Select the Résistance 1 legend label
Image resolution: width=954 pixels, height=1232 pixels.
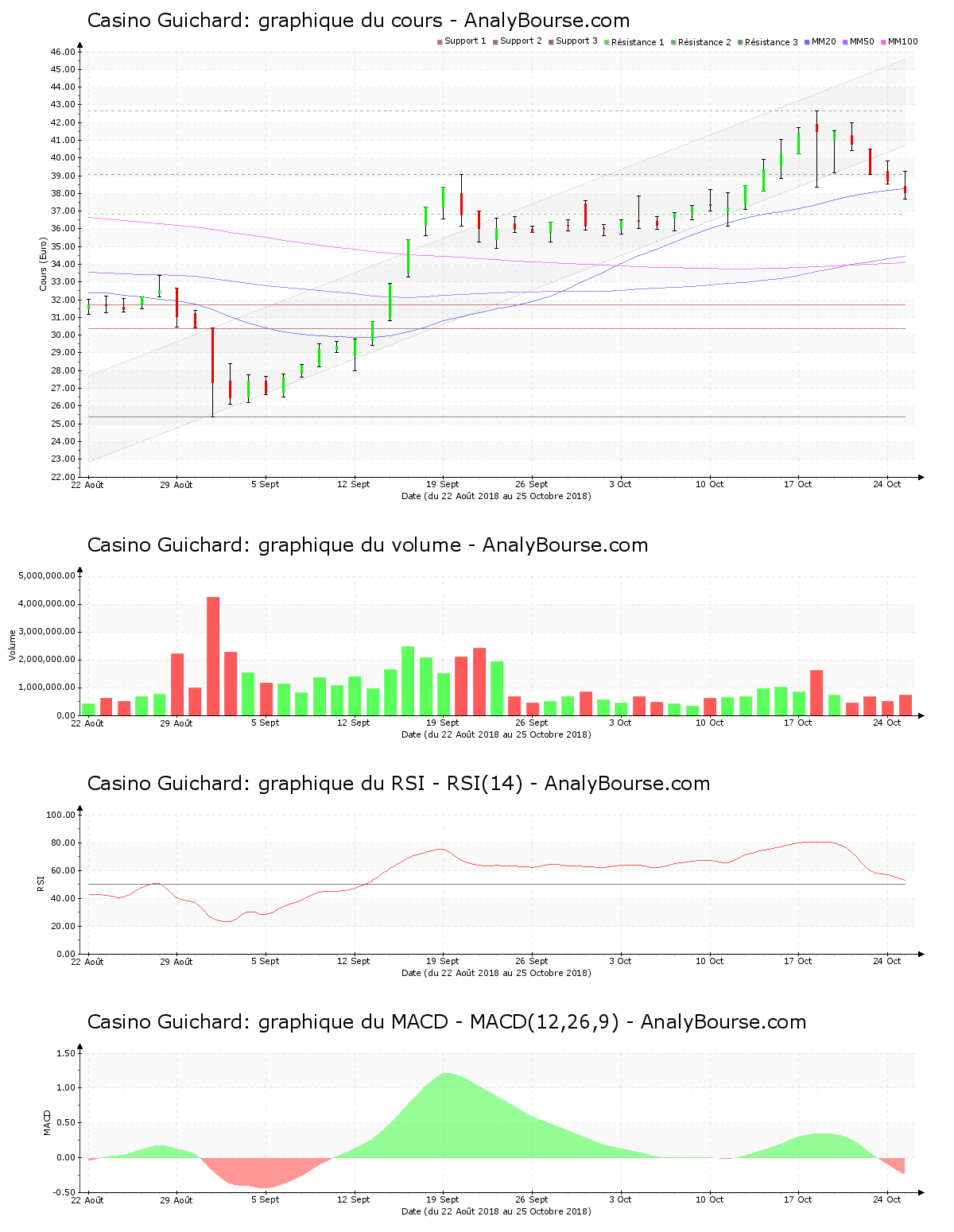click(x=638, y=42)
